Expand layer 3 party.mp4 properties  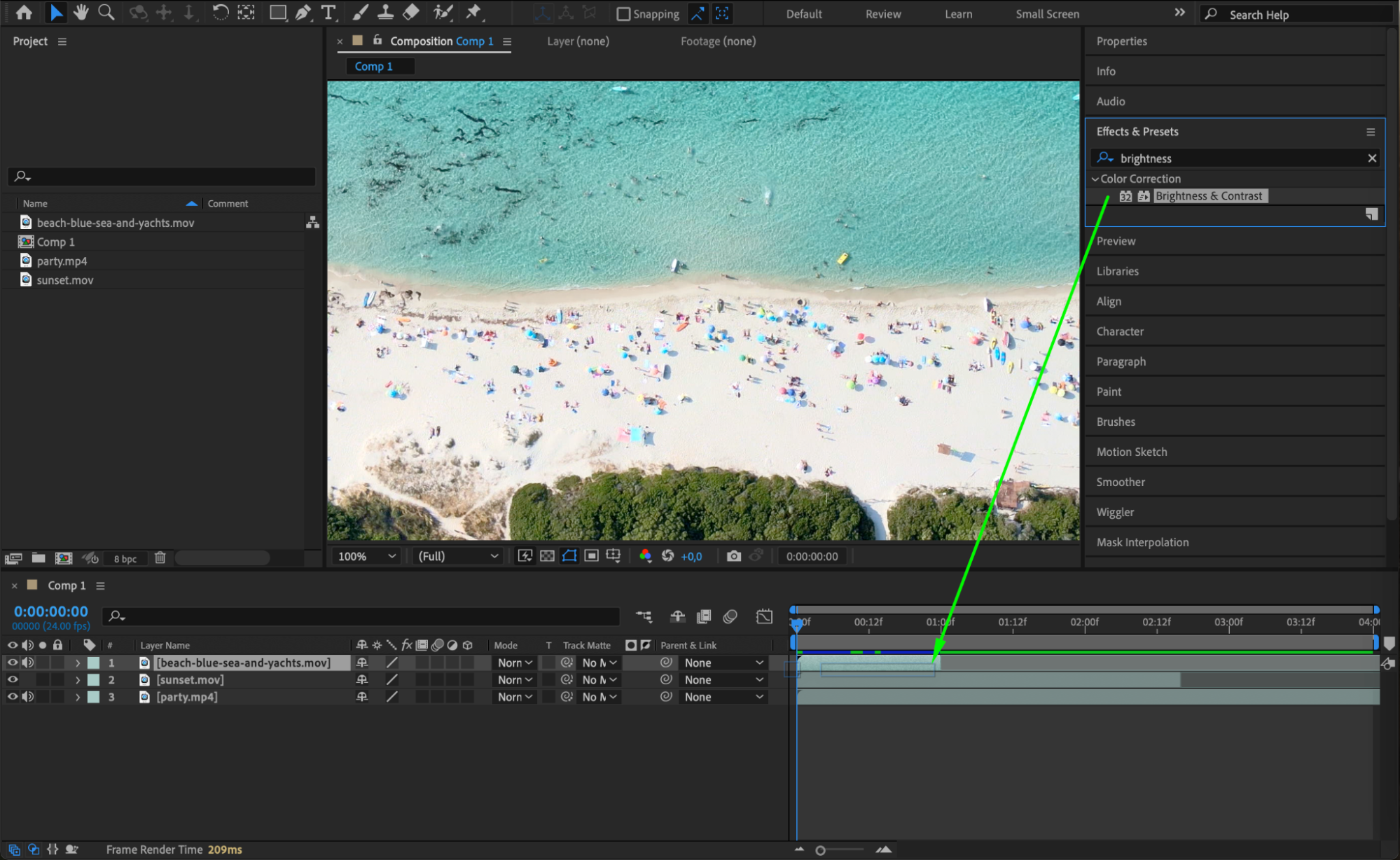pyautogui.click(x=78, y=697)
